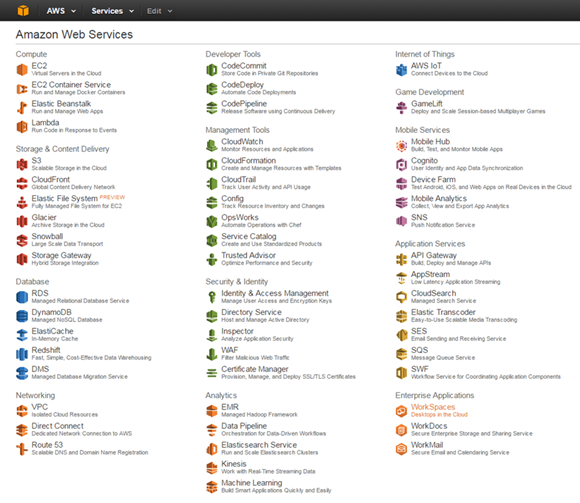Click the Mobile Hub icon
580x503 pixels.
coord(402,145)
